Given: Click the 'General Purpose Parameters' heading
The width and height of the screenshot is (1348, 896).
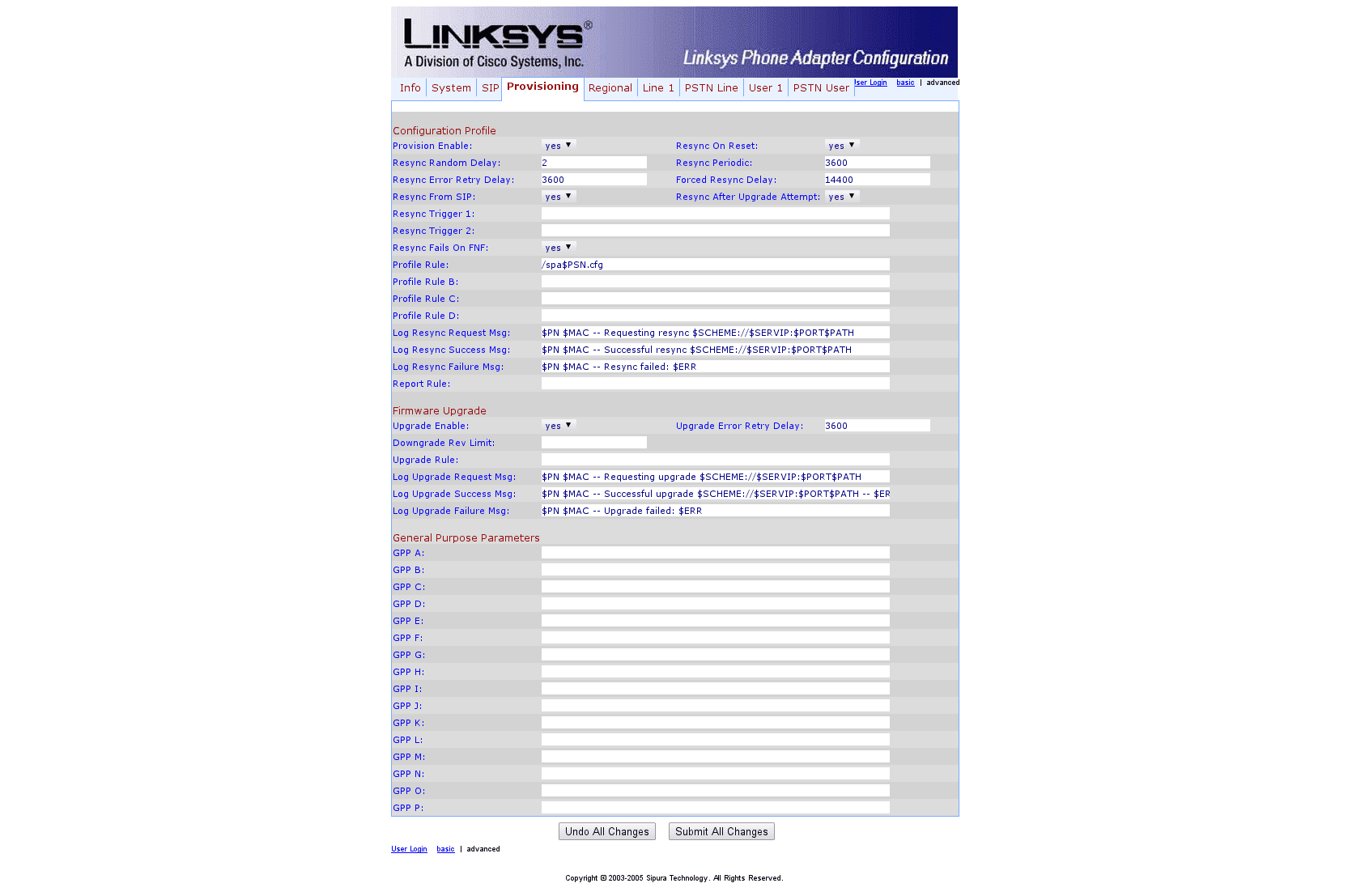Looking at the screenshot, I should pos(466,538).
